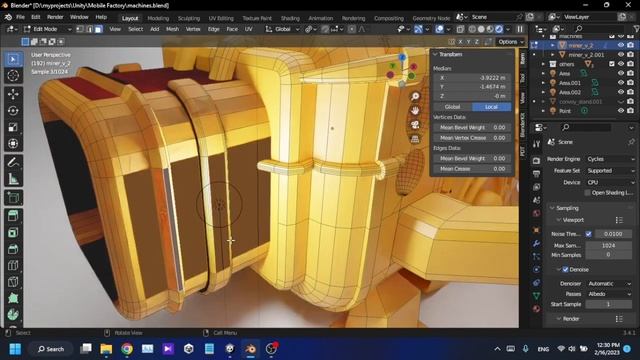Open the Denoiser Automatic dropdown
This screenshot has height=360, width=640.
[x=609, y=284]
